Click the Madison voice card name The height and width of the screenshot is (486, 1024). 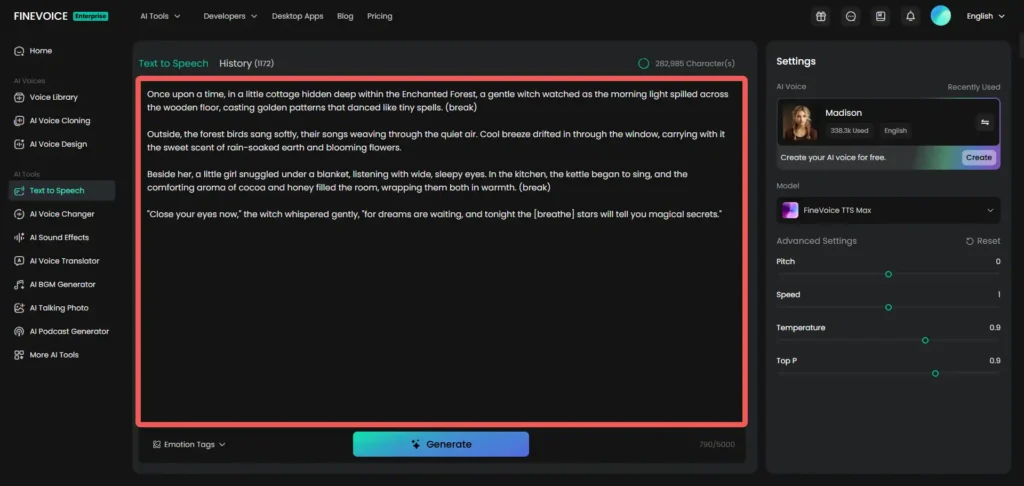(x=844, y=113)
